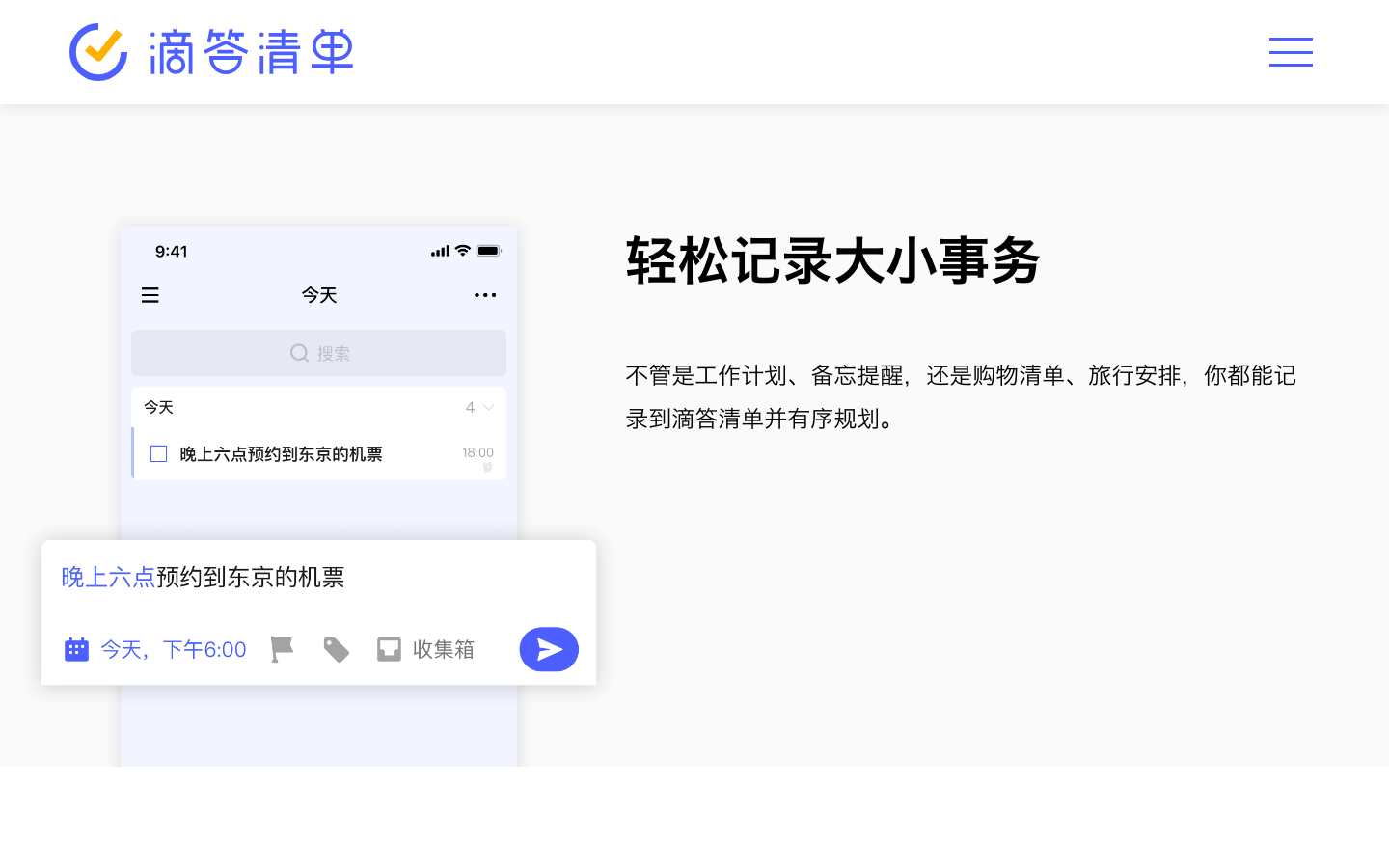Click the paragraph starting 不管是工作计划
The image size is (1389, 868).
click(961, 396)
